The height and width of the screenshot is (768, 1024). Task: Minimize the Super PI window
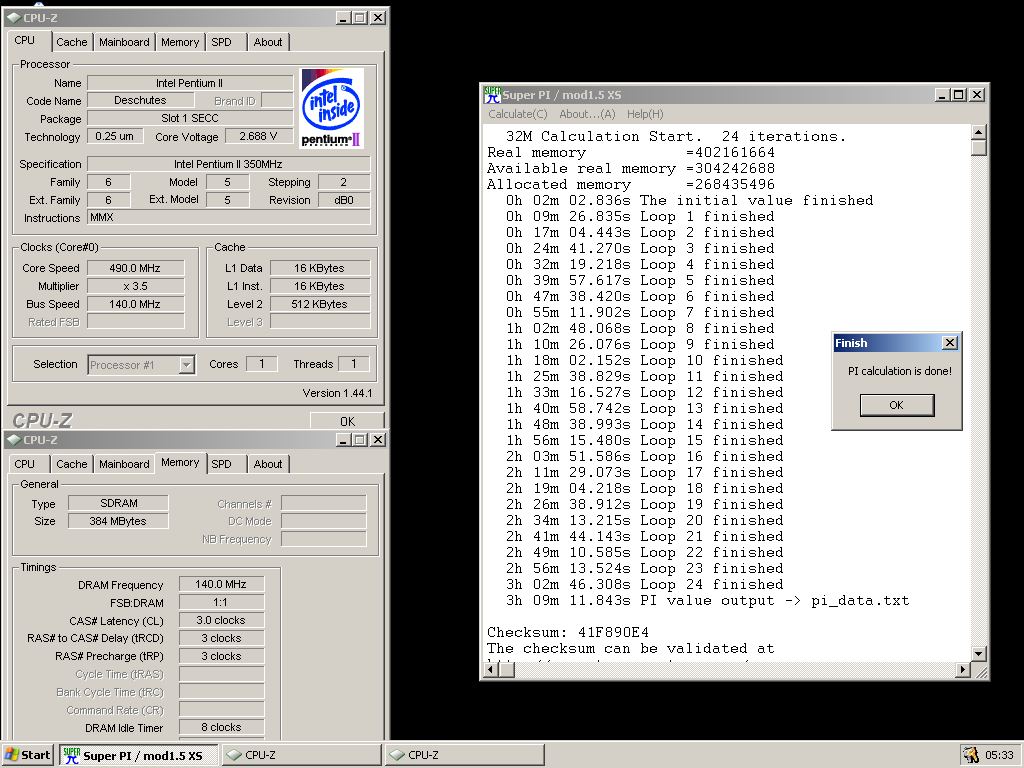coord(942,95)
